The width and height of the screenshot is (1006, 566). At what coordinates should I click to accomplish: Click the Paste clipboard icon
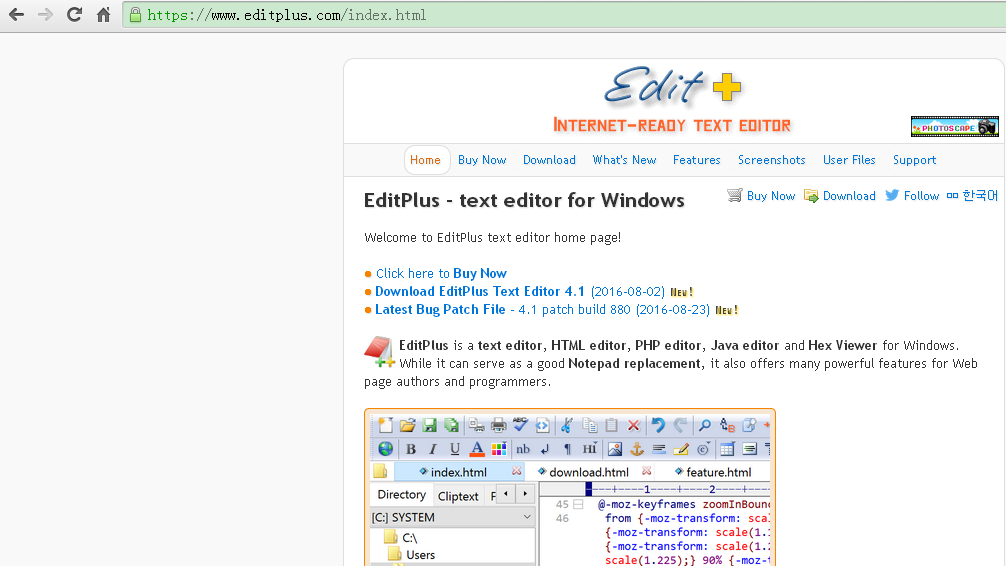[611, 425]
